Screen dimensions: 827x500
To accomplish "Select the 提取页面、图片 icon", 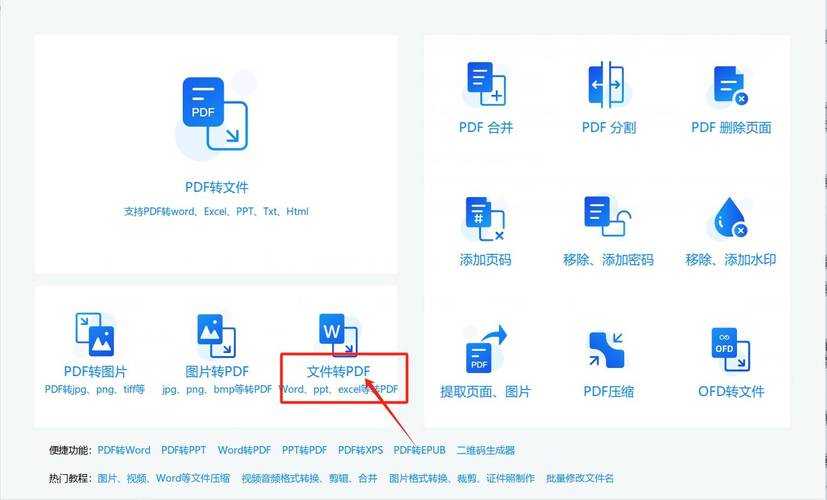I will click(x=486, y=349).
